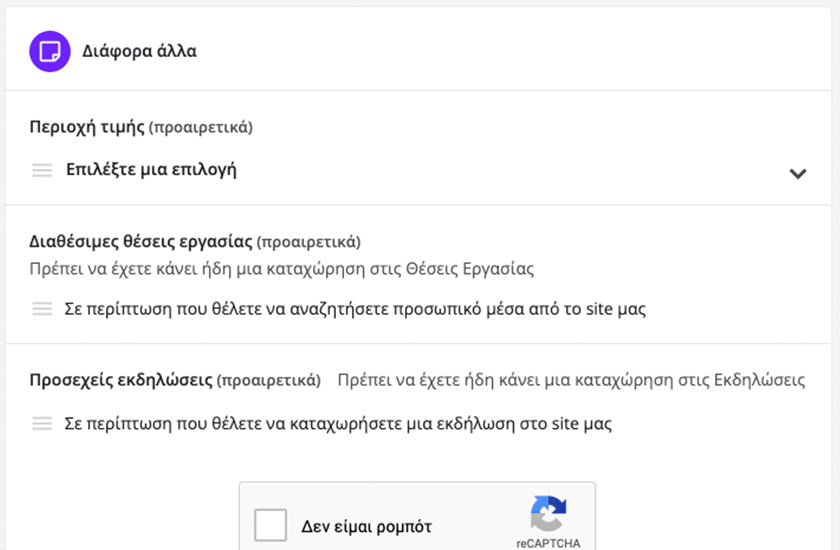Expand the price range chevron arrow

797,173
